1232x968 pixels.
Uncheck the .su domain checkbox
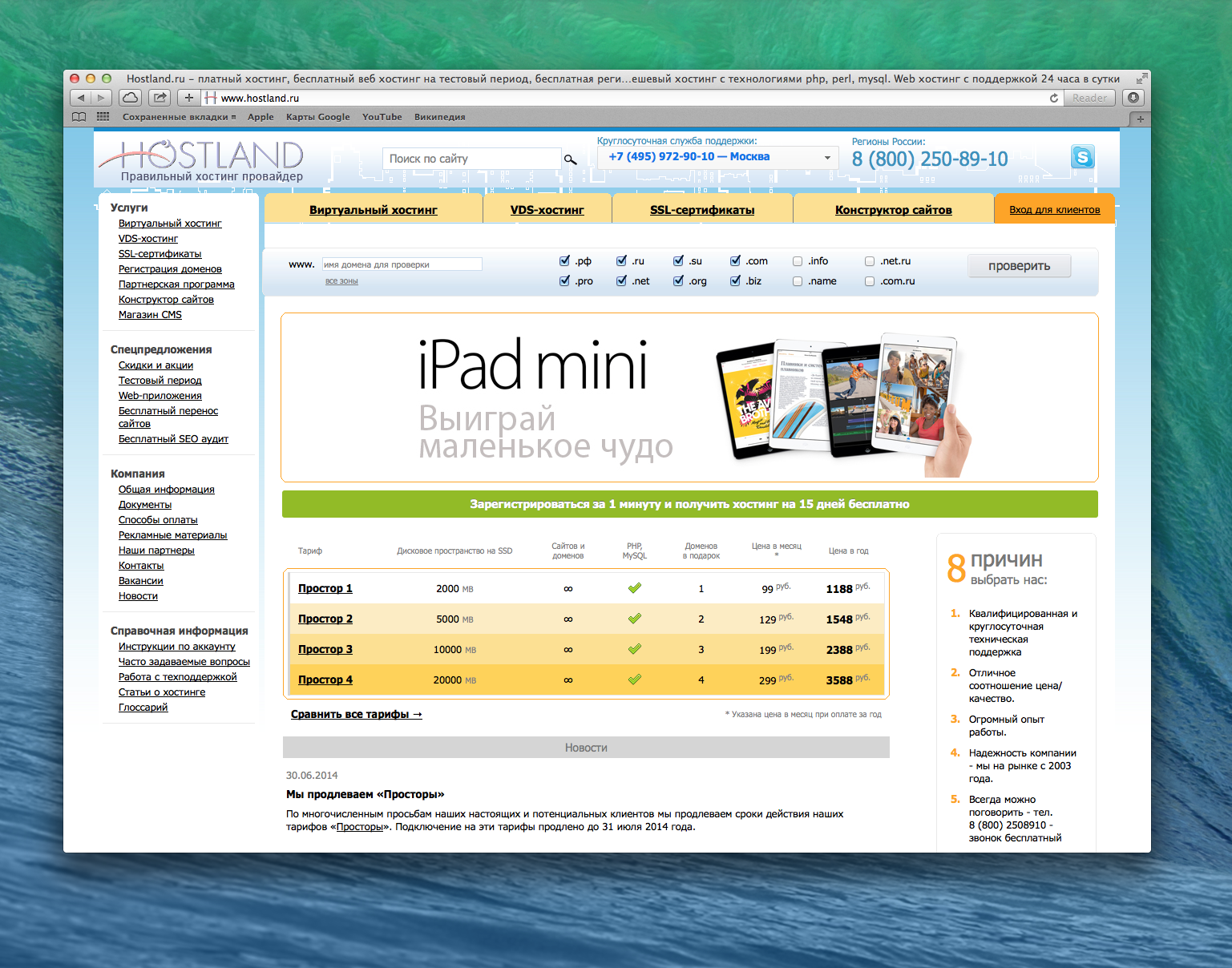(678, 261)
